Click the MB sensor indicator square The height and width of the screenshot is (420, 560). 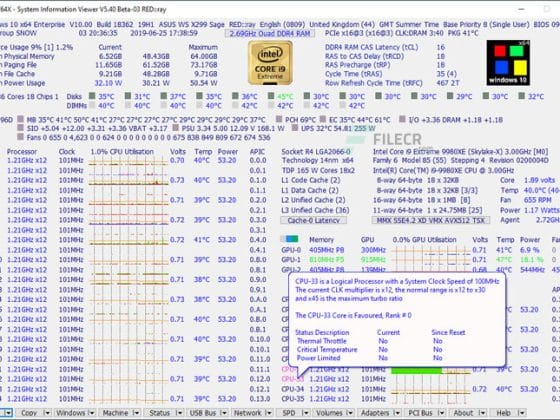pos(20,119)
